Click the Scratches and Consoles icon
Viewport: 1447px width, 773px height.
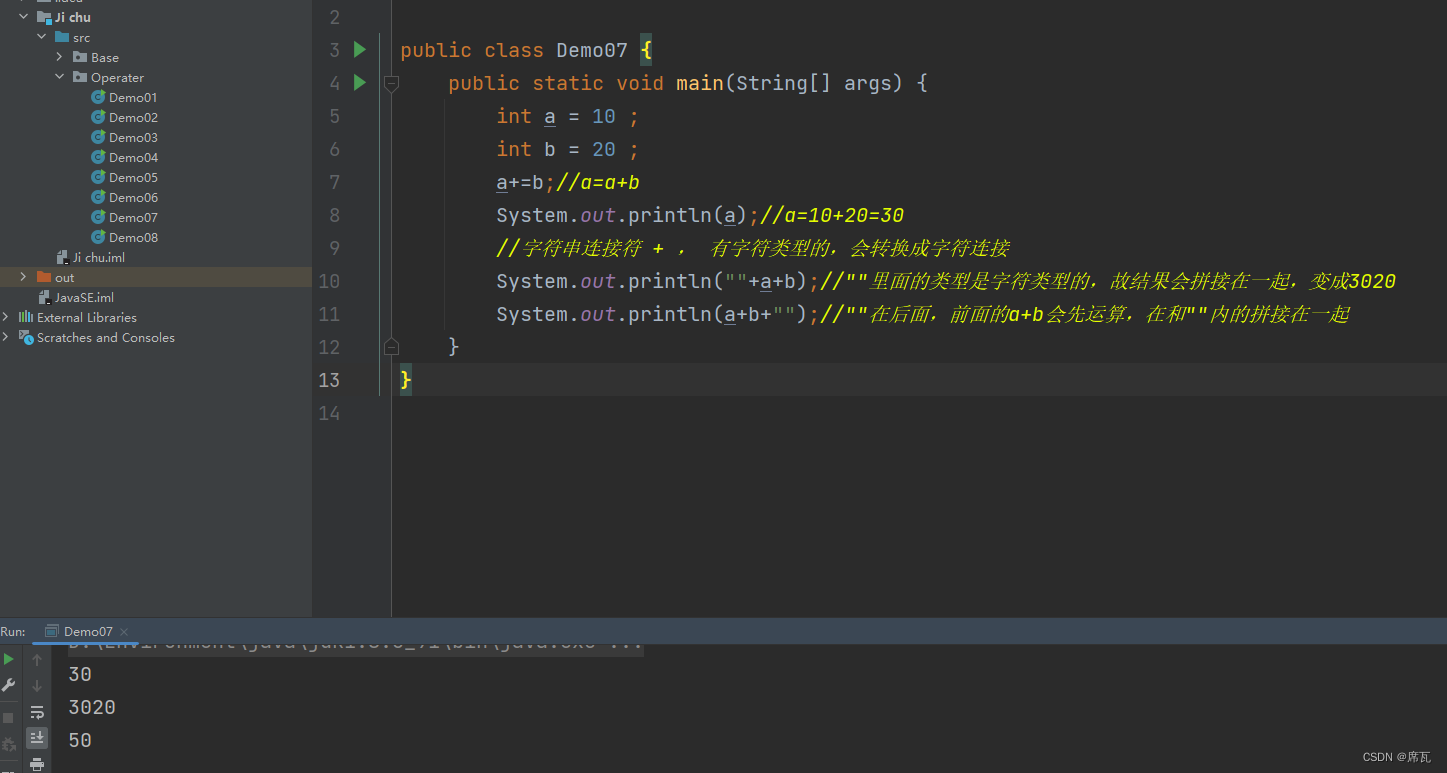[x=26, y=337]
